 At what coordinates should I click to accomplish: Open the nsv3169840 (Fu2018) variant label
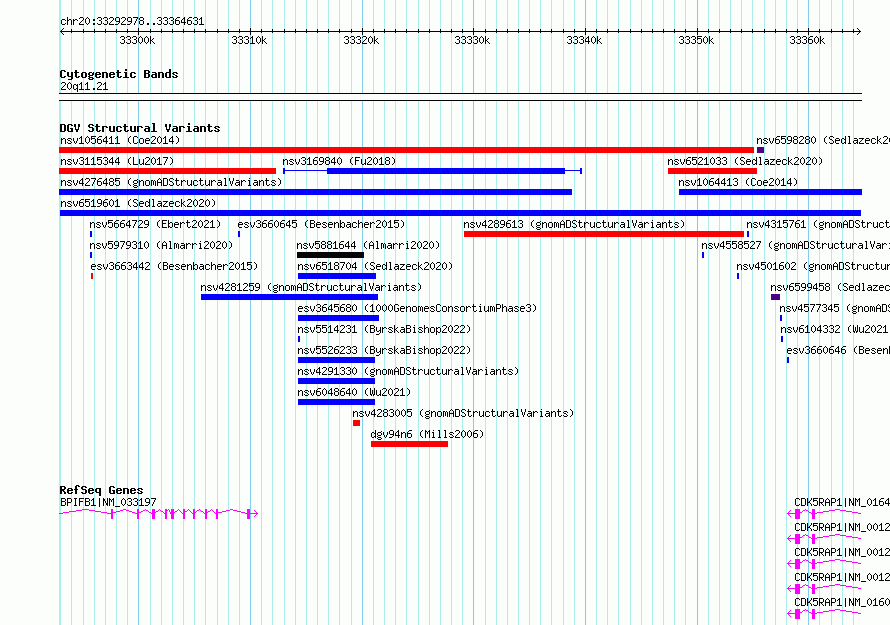(339, 161)
